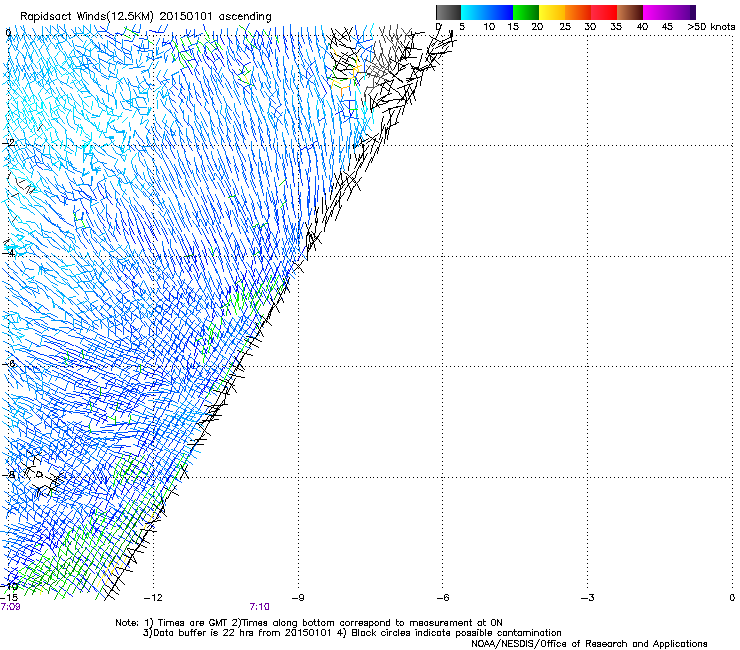Viewport: 740px width, 650px height.
Task: Click the orange 25-30 knots color band
Action: 578,12
